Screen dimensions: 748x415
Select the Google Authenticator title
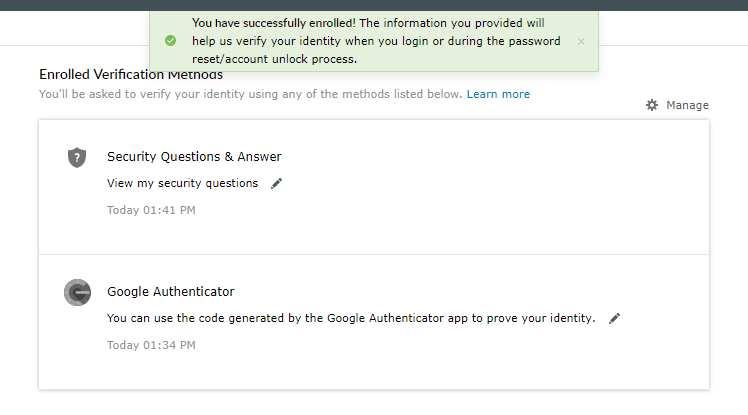coord(170,292)
